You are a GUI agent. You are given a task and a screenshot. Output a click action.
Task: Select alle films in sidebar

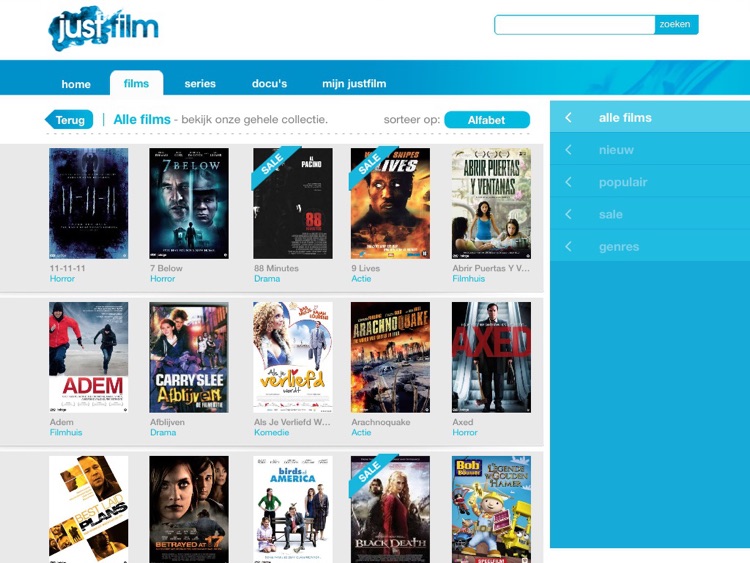[x=650, y=117]
